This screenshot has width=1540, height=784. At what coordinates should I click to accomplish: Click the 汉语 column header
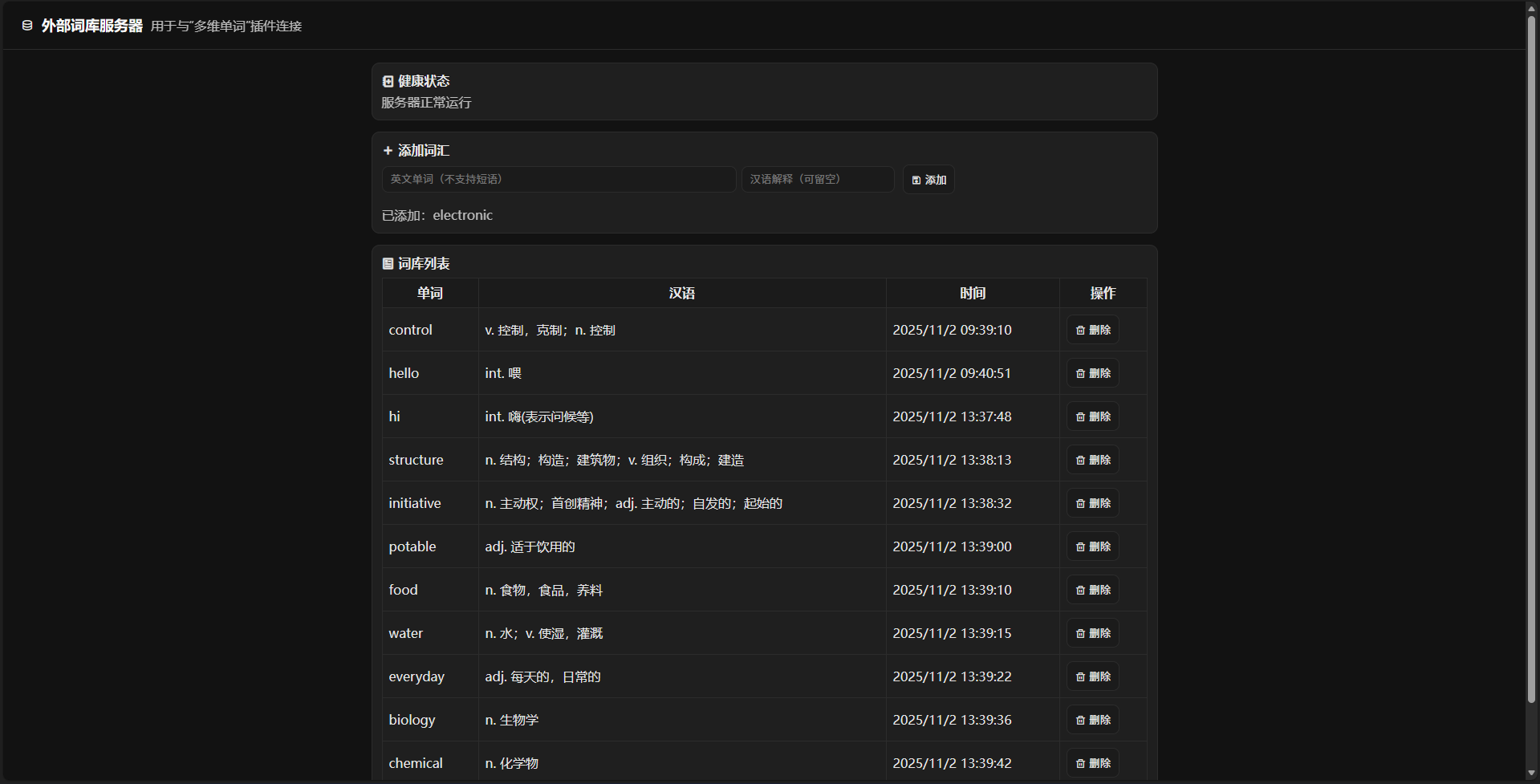(682, 293)
